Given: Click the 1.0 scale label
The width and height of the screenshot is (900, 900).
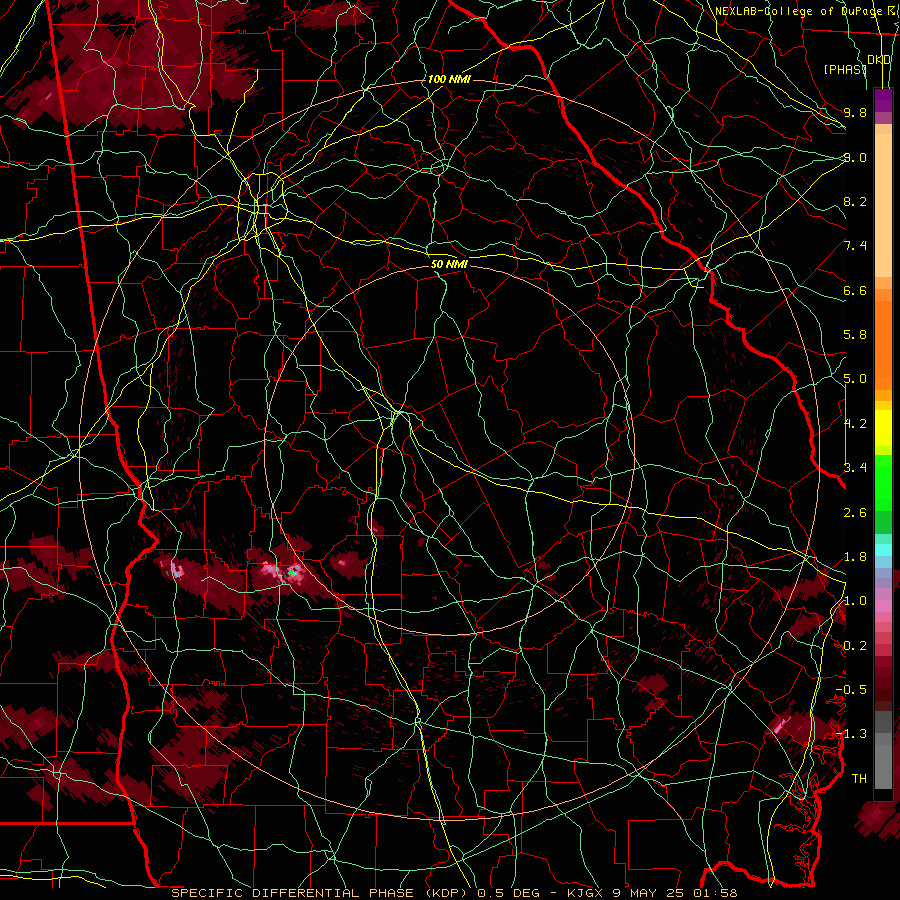Looking at the screenshot, I should [855, 601].
